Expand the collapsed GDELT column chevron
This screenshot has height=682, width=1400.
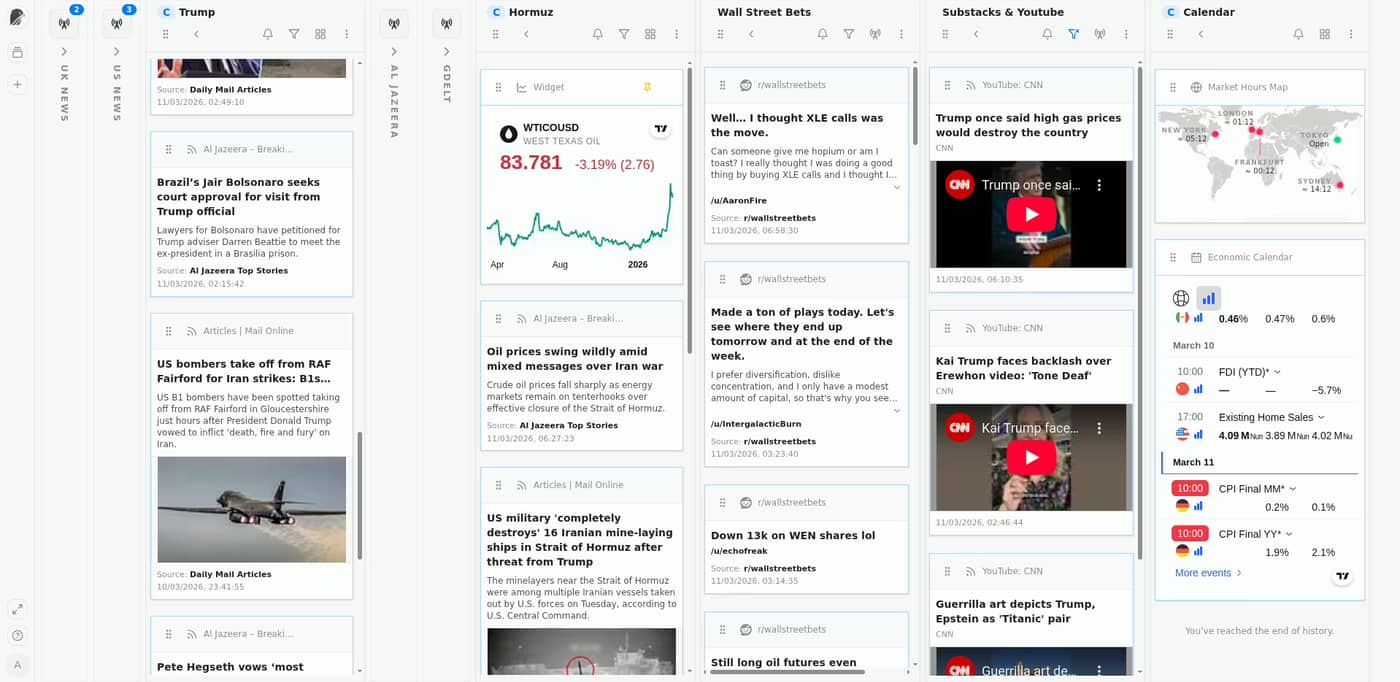(x=446, y=51)
